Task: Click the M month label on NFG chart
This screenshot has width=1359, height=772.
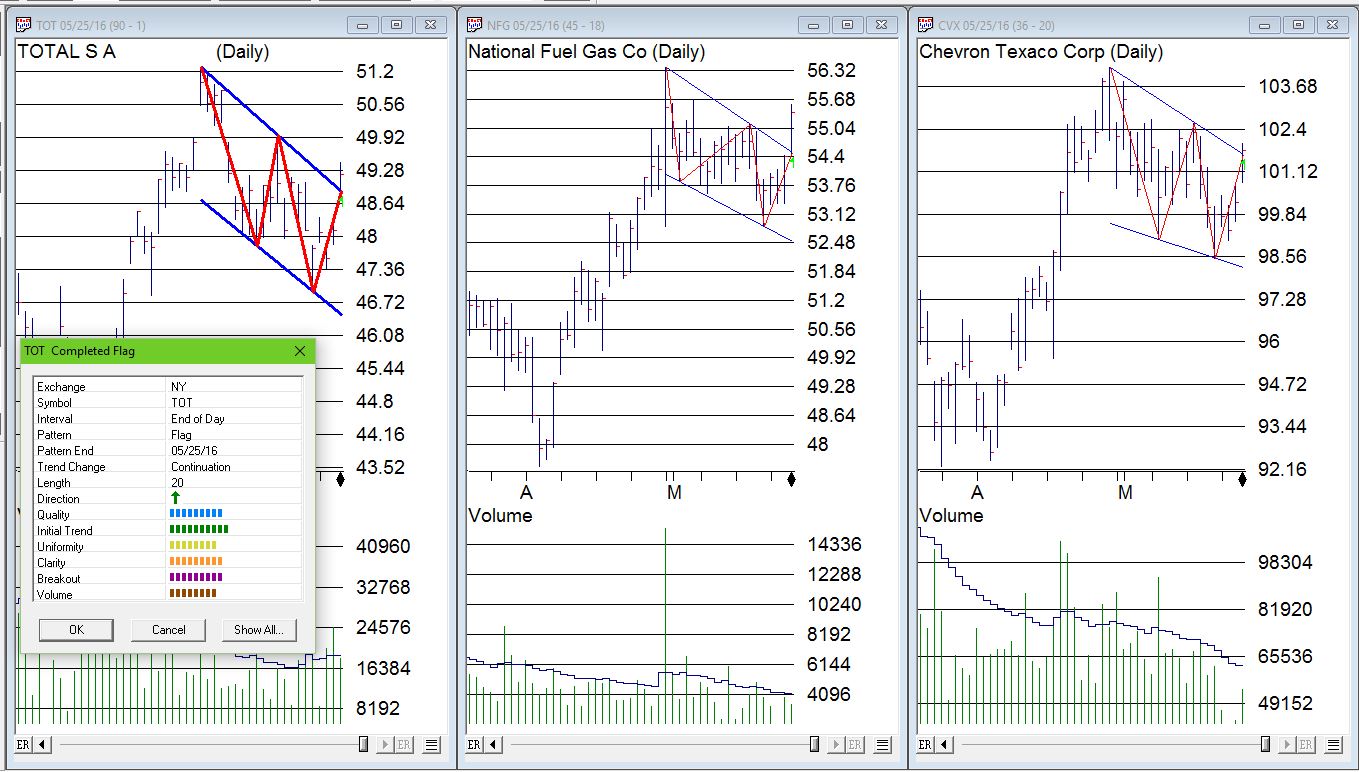Action: (674, 492)
